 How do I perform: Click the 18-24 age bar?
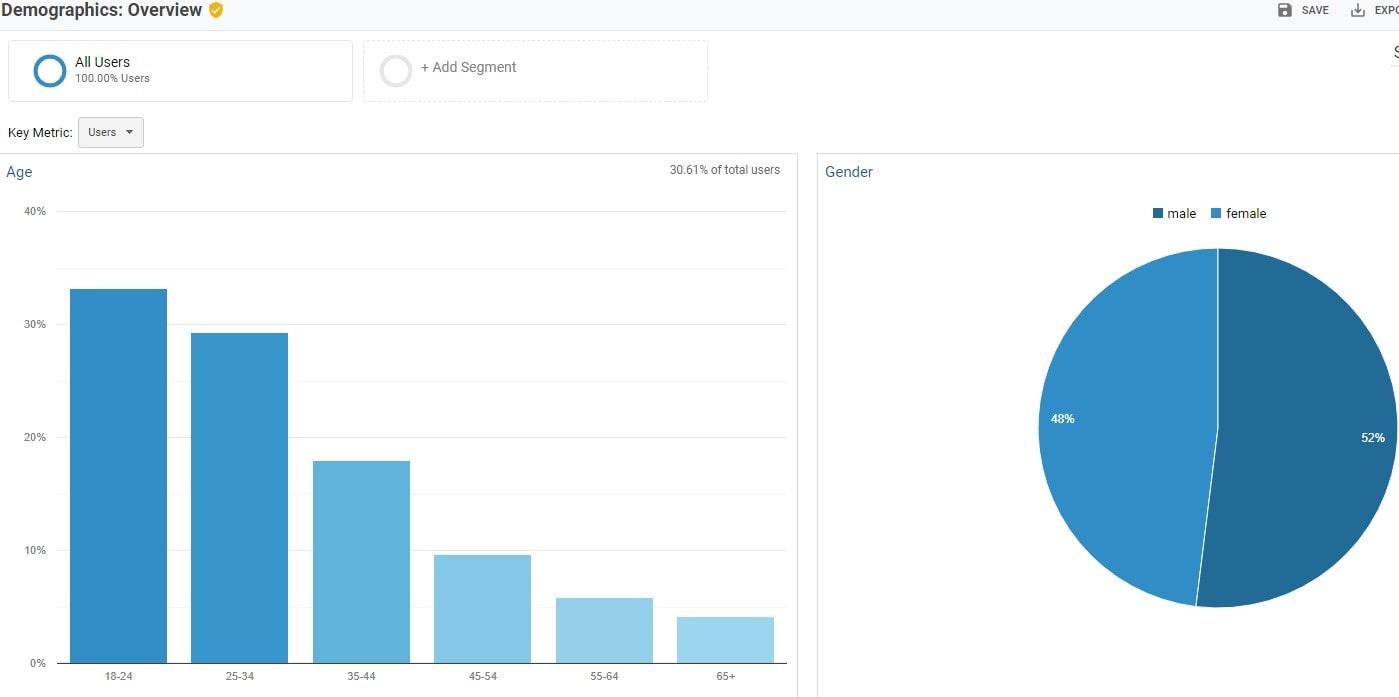(118, 476)
